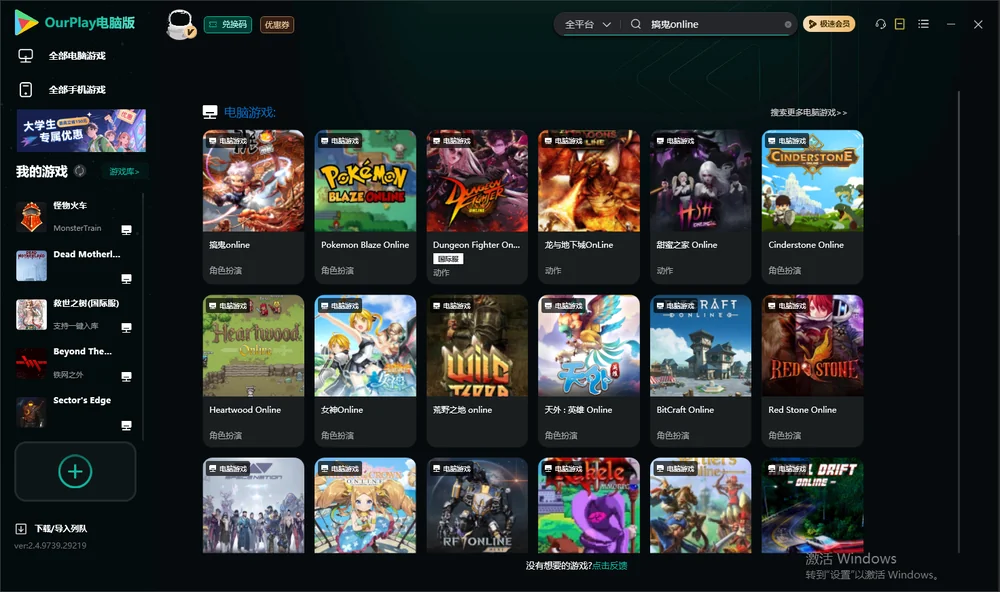Open 天外：英雄 Online game card
This screenshot has height=592, width=1000.
(589, 371)
